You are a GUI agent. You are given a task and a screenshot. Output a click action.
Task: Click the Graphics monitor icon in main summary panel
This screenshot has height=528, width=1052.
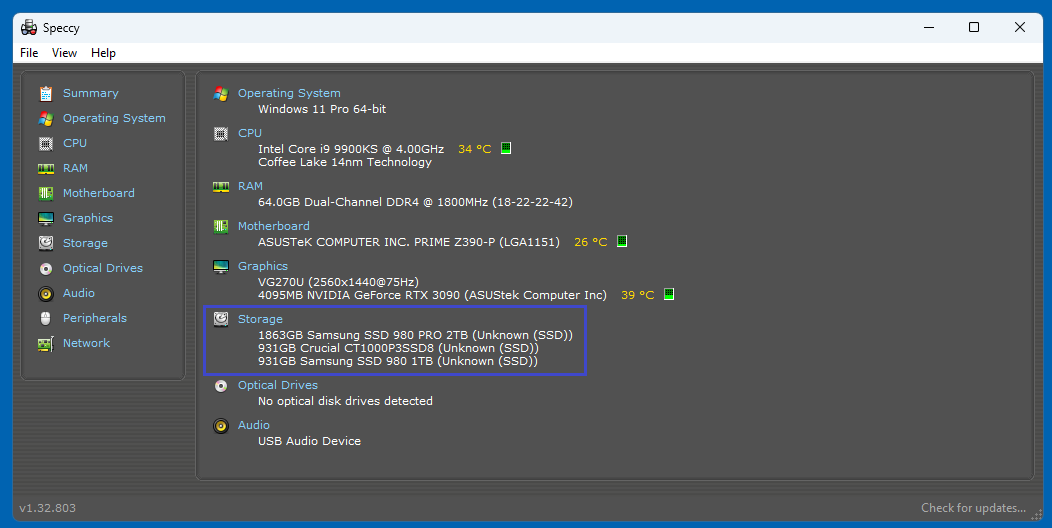tap(221, 266)
